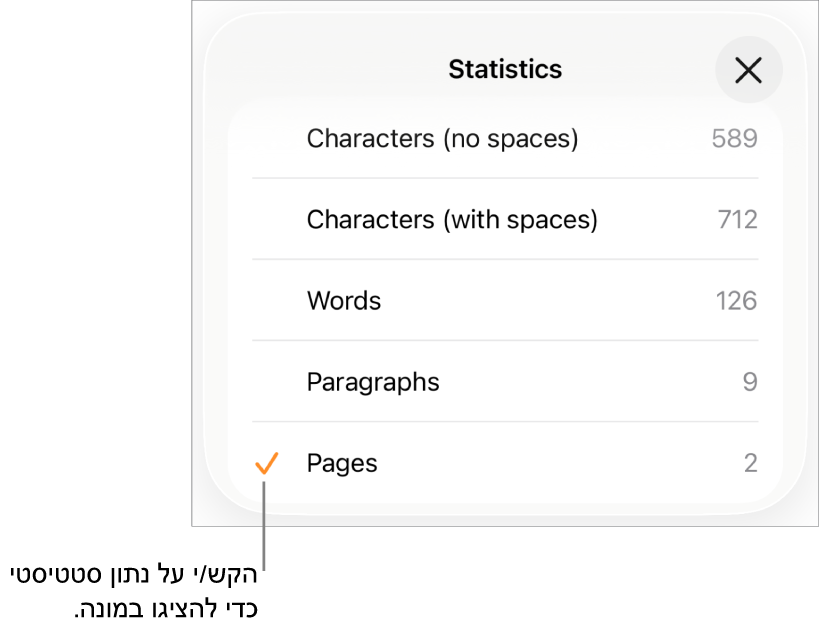Screen dimensions: 819x628
Task: Choose the Words statistic row
Action: point(344,301)
